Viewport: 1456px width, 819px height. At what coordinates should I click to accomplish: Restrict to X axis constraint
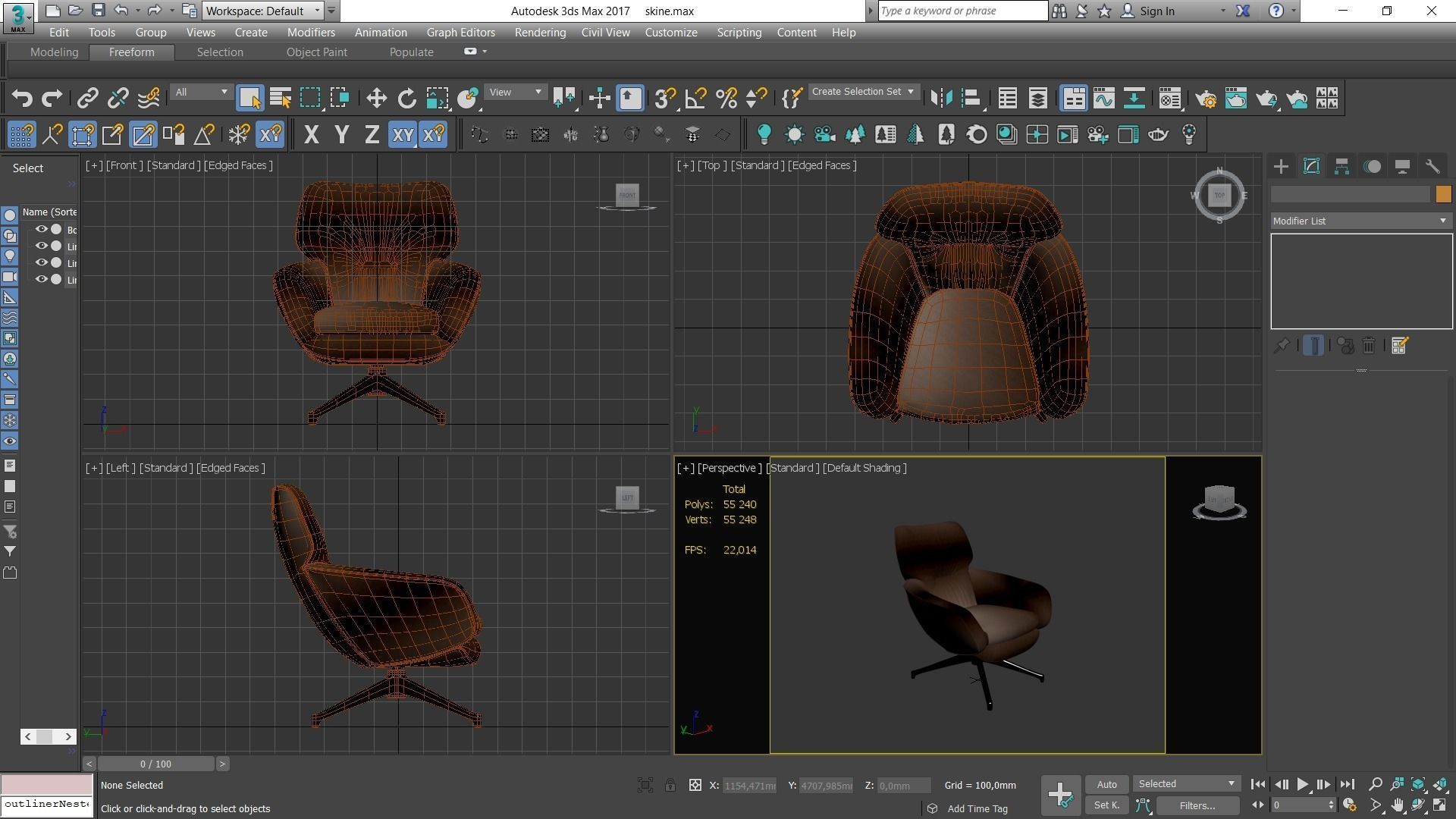point(311,135)
